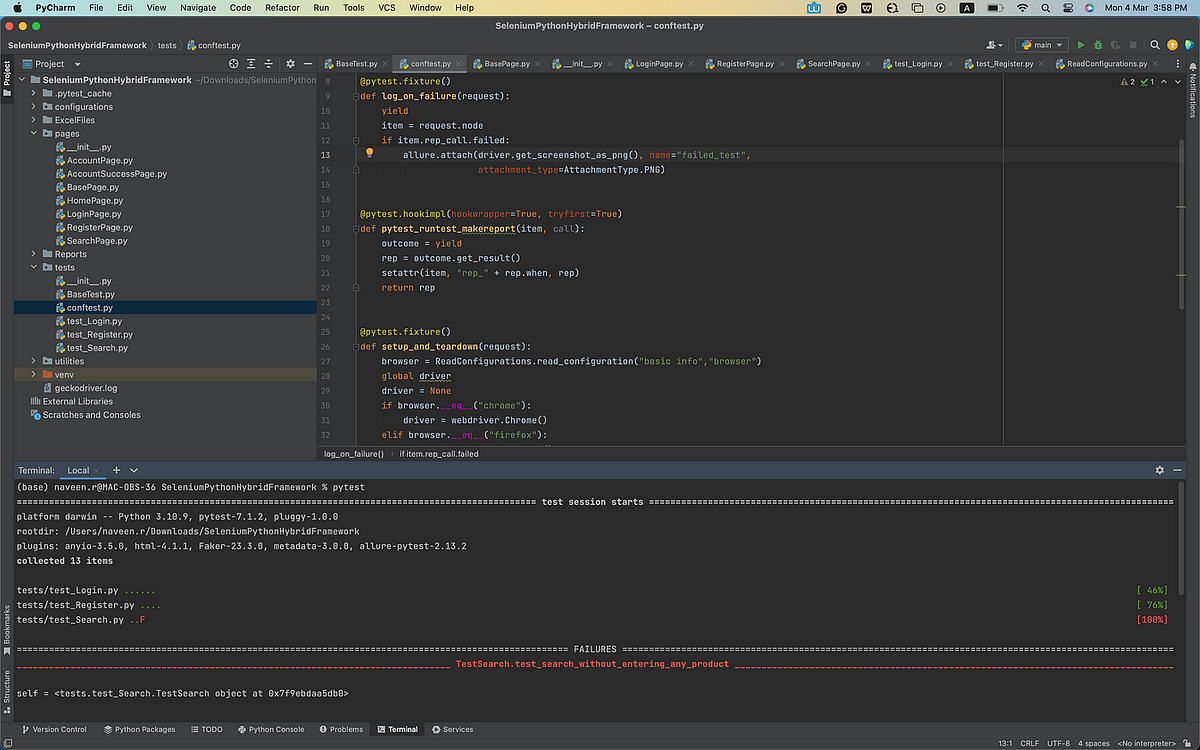Click the Commit (push) update project icon
This screenshot has height=750, width=1200.
click(x=1172, y=44)
